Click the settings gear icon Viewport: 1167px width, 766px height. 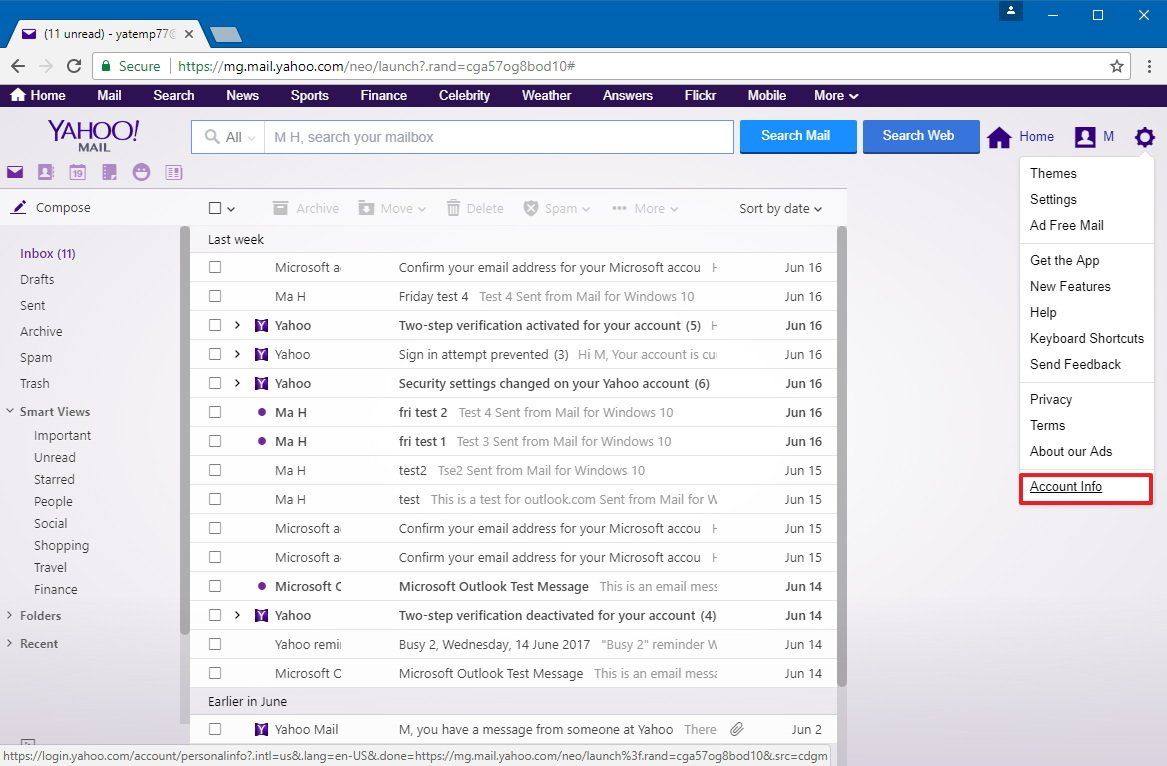[1145, 137]
